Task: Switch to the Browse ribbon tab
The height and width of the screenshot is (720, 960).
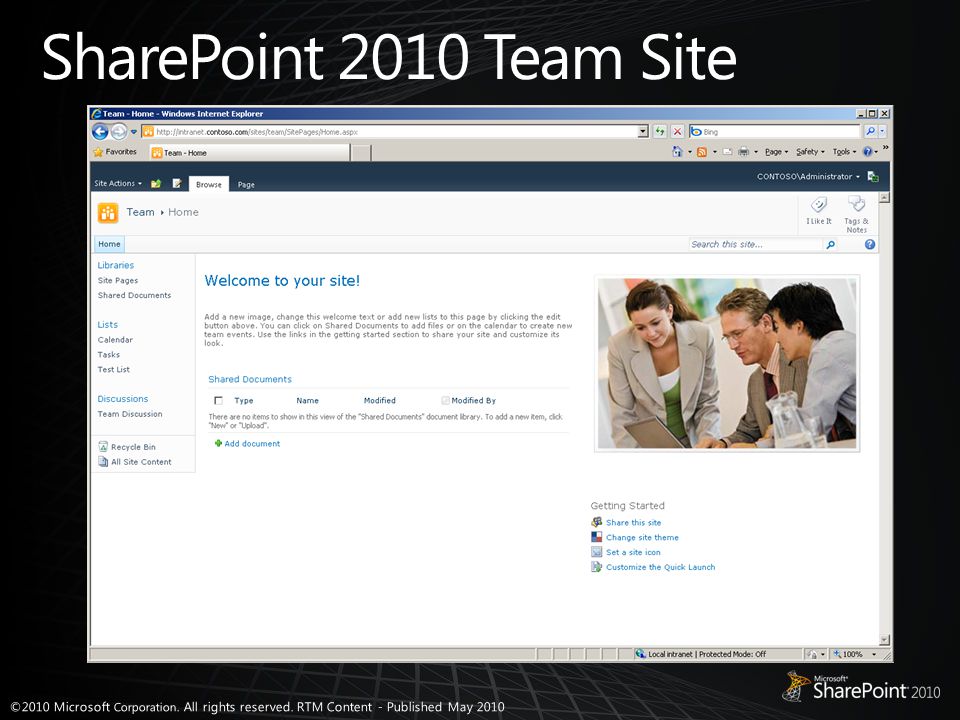Action: coord(209,184)
